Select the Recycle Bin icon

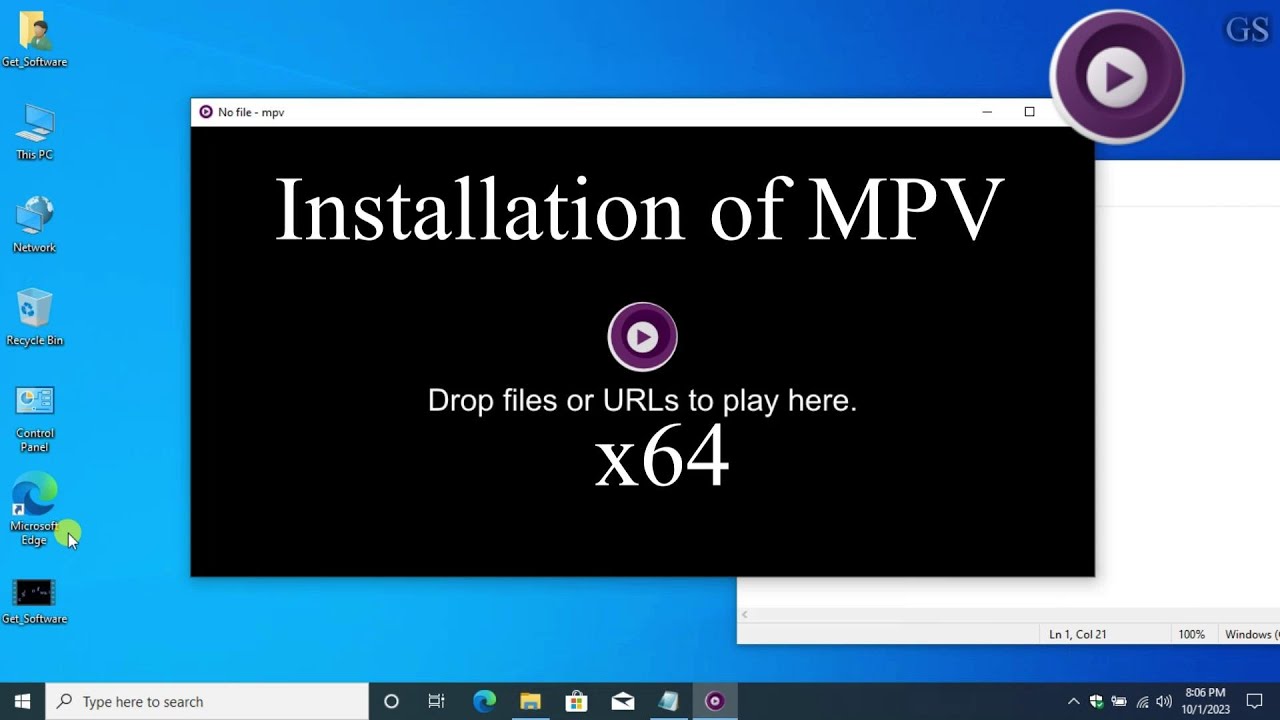(x=34, y=317)
